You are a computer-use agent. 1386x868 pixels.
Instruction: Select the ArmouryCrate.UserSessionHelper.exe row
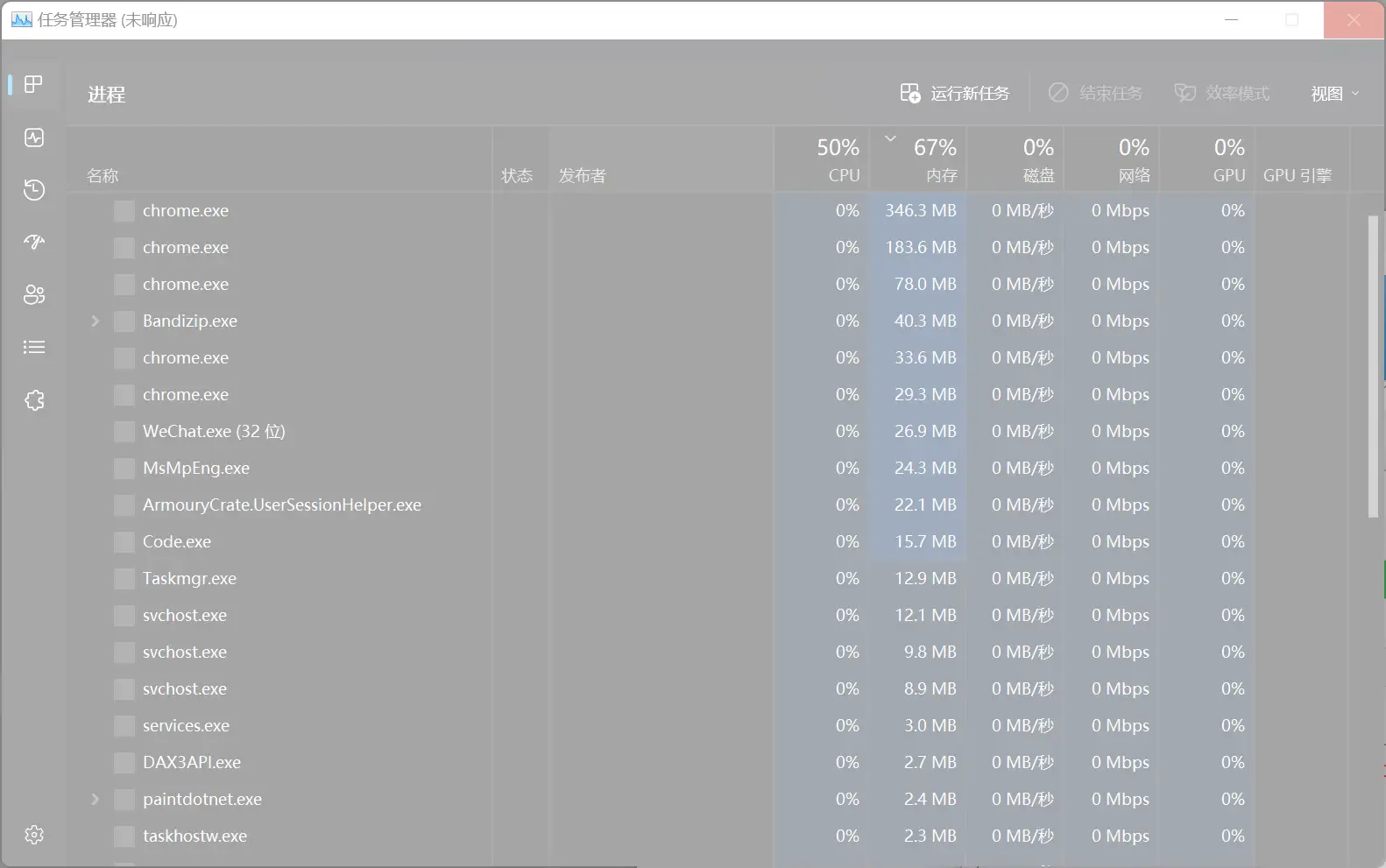click(x=708, y=505)
